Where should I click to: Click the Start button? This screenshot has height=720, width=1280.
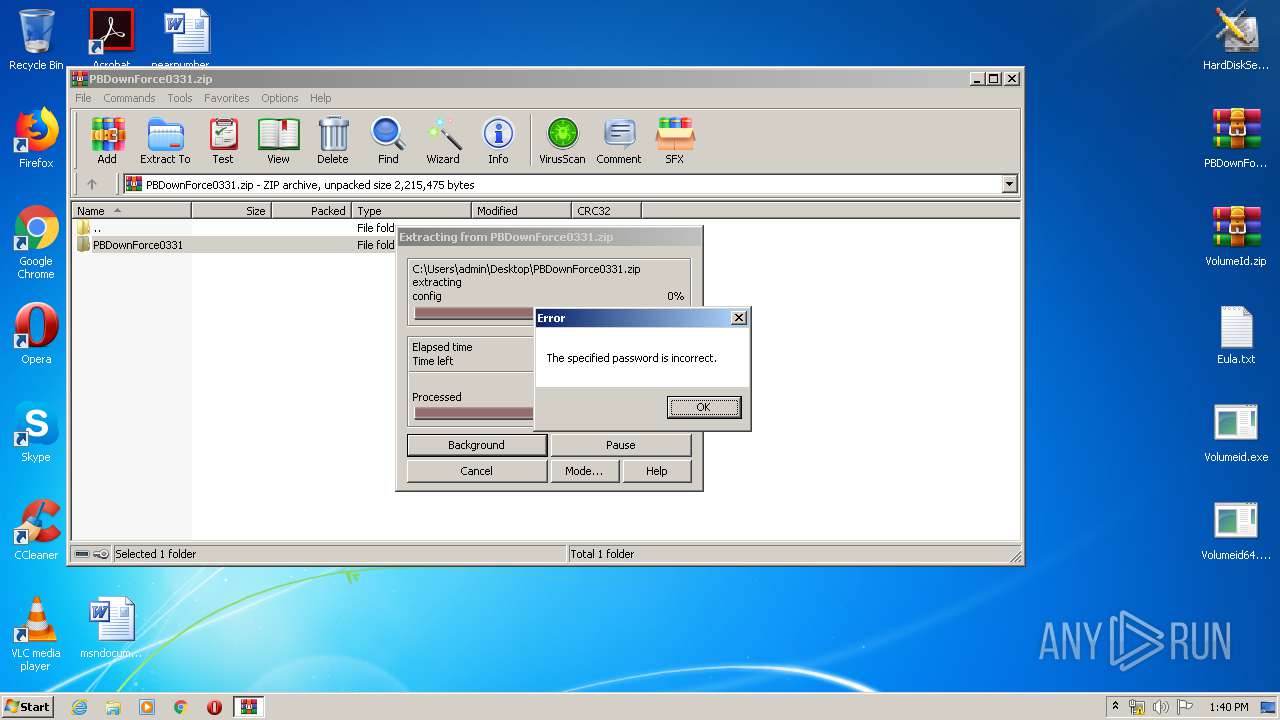pos(28,707)
